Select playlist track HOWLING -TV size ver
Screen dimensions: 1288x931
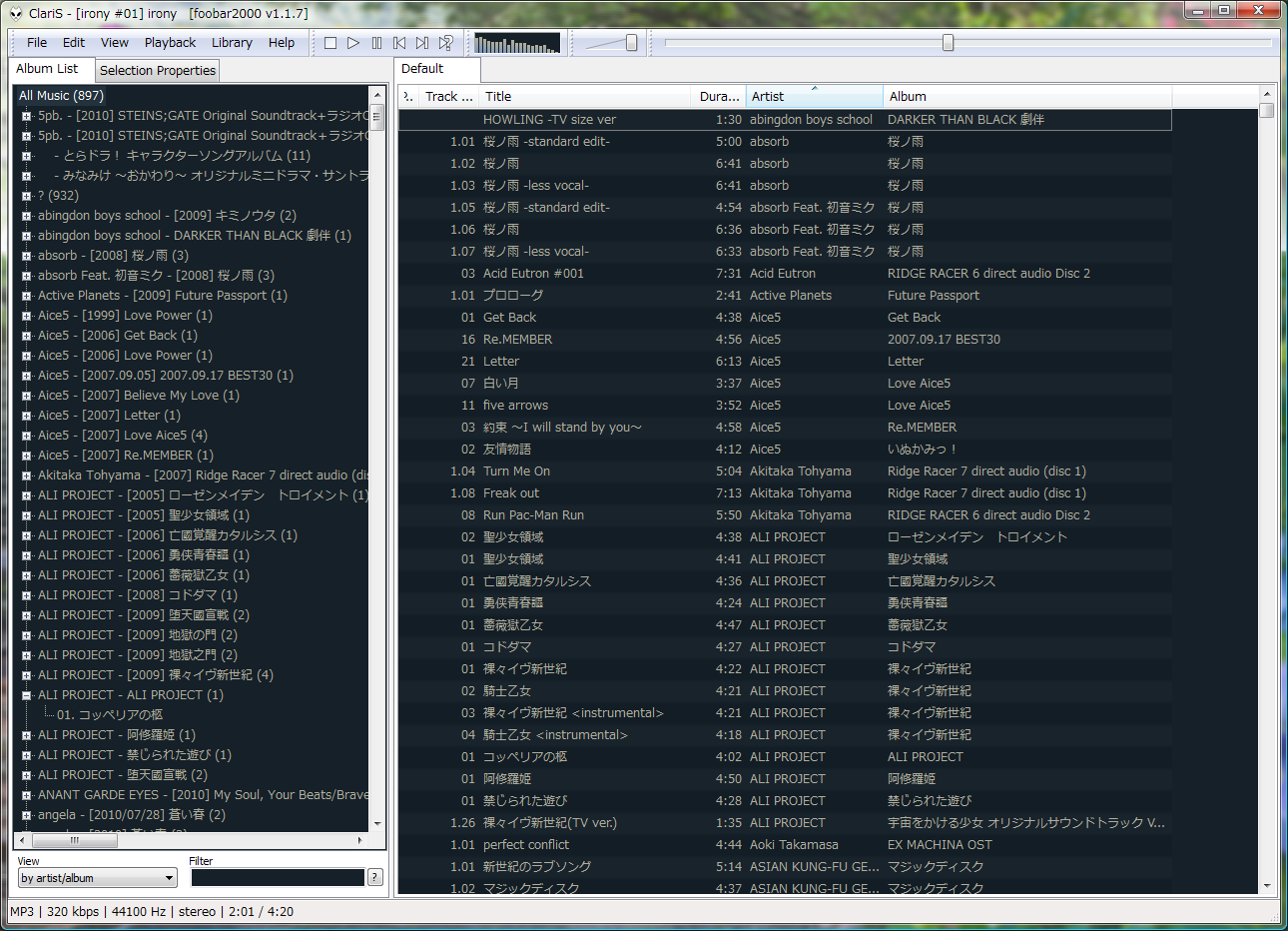pyautogui.click(x=785, y=120)
